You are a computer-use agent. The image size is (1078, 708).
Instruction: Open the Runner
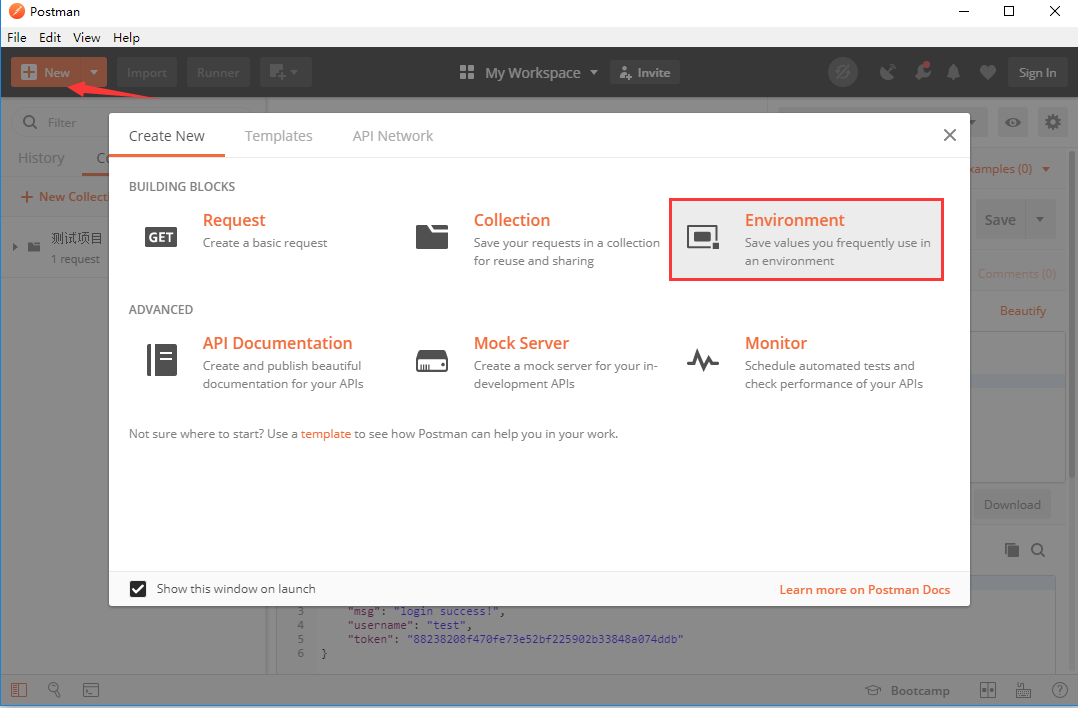tap(218, 72)
